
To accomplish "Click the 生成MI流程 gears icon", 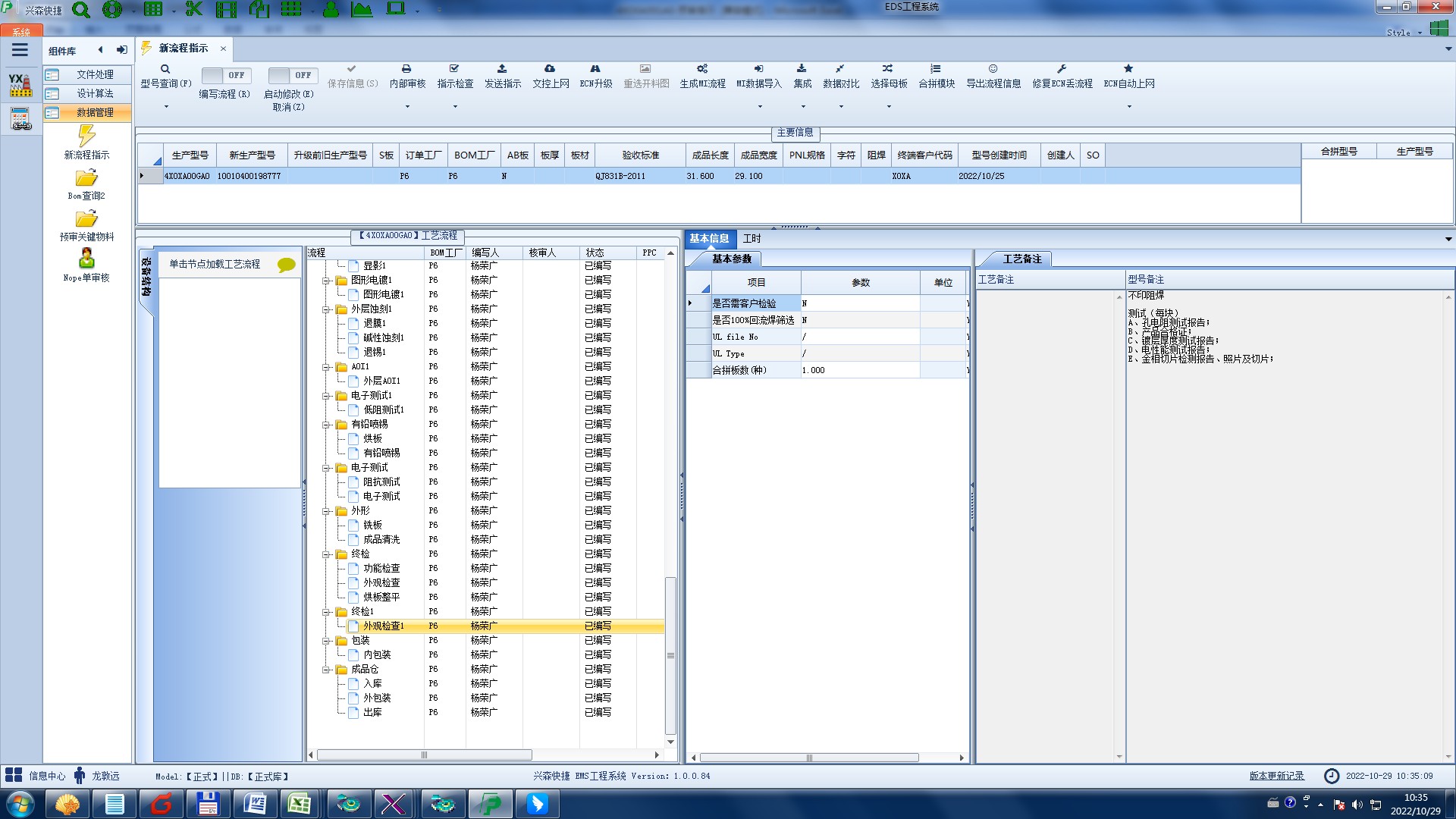I will (x=702, y=69).
